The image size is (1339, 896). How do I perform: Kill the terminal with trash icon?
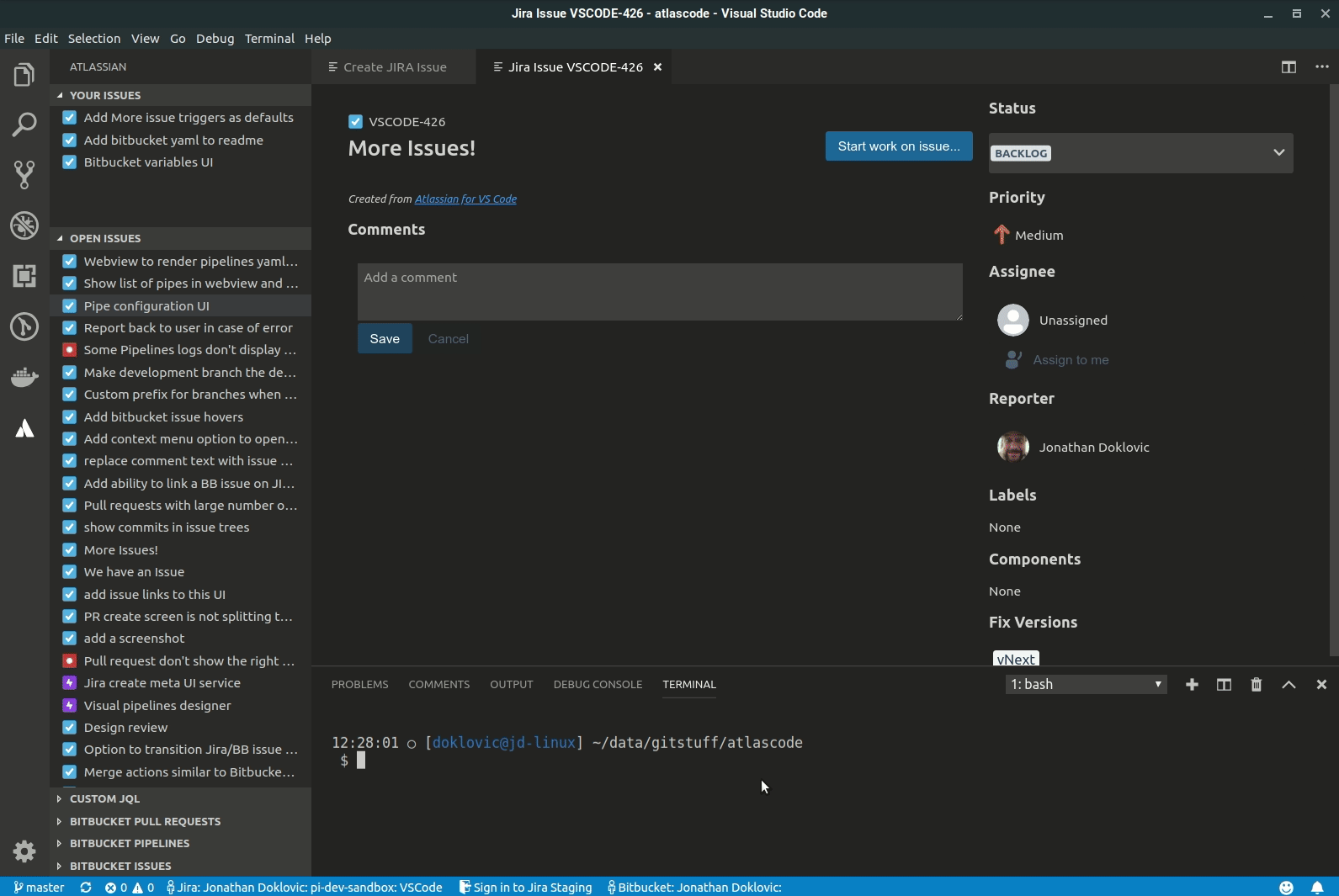point(1257,685)
